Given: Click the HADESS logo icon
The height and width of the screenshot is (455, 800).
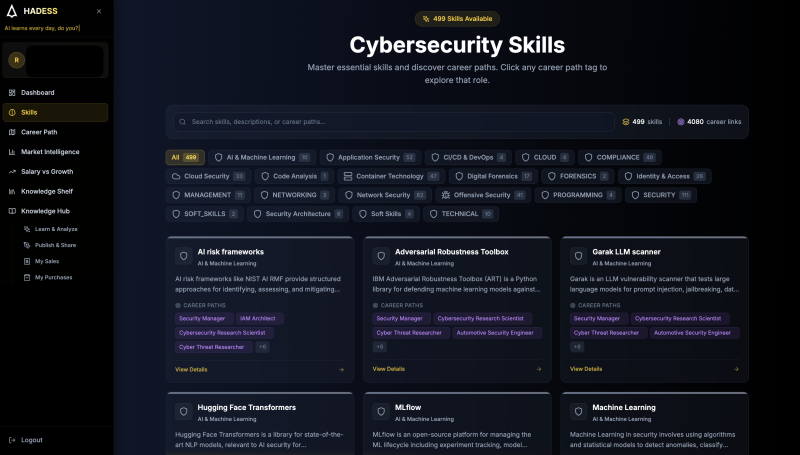Looking at the screenshot, I should click(x=12, y=11).
